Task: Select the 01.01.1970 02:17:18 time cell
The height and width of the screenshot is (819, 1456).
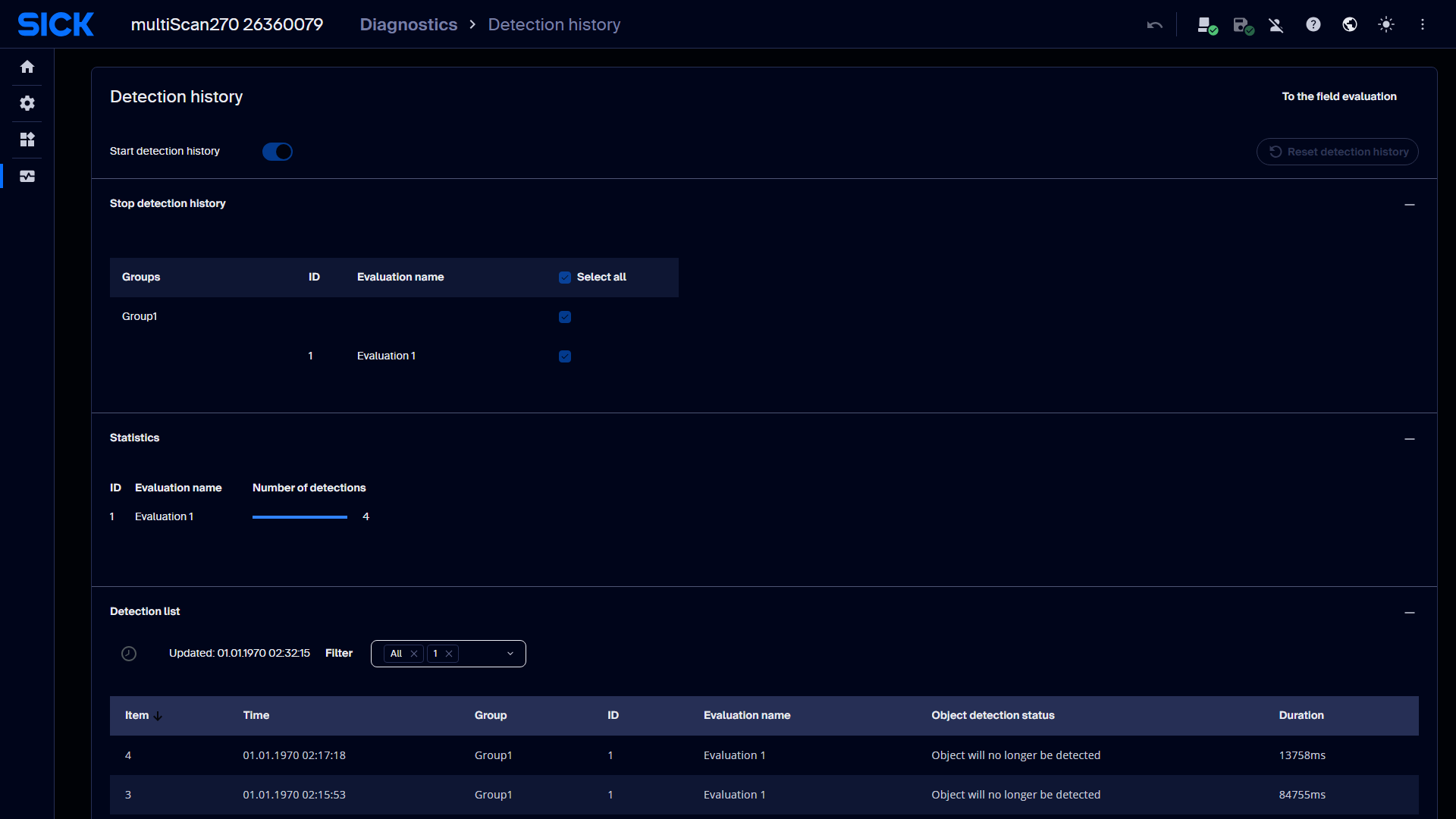Action: coord(294,755)
